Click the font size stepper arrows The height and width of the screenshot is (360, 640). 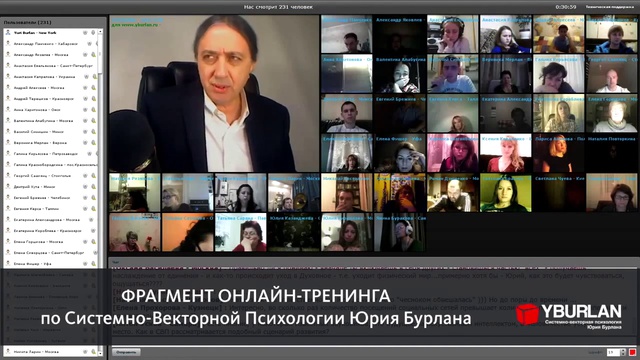click(x=623, y=352)
